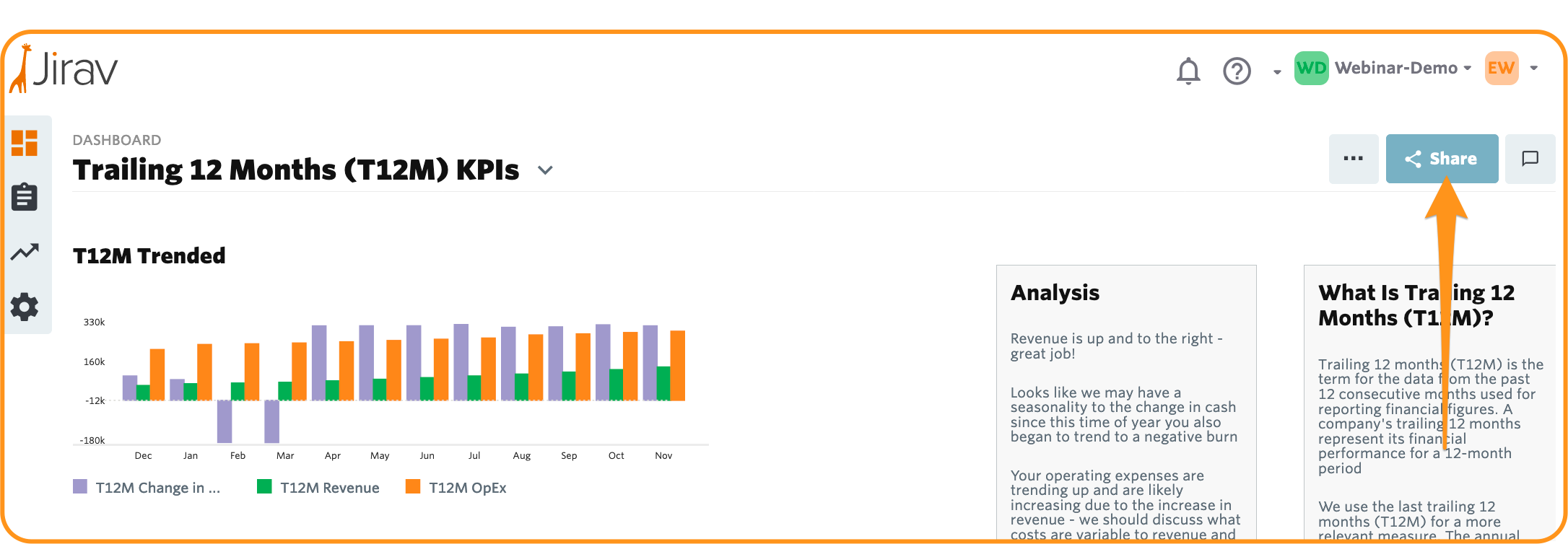Open the Dashboards icon in sidebar
1568x544 pixels.
[25, 143]
